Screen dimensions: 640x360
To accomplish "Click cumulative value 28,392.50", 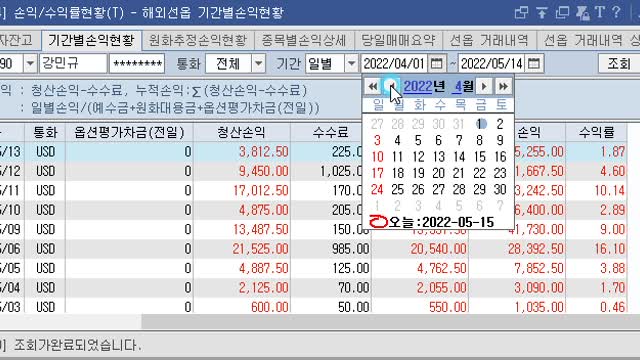I will 536,249.
